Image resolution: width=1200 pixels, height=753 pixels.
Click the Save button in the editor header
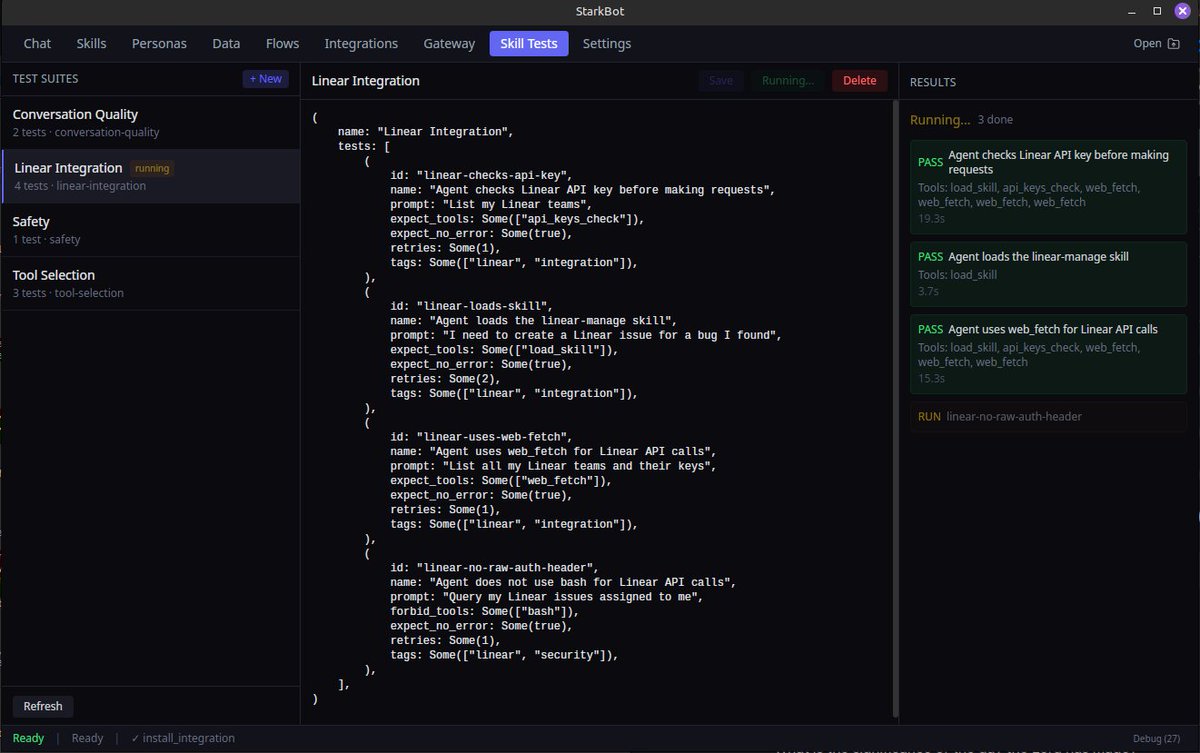tap(721, 81)
